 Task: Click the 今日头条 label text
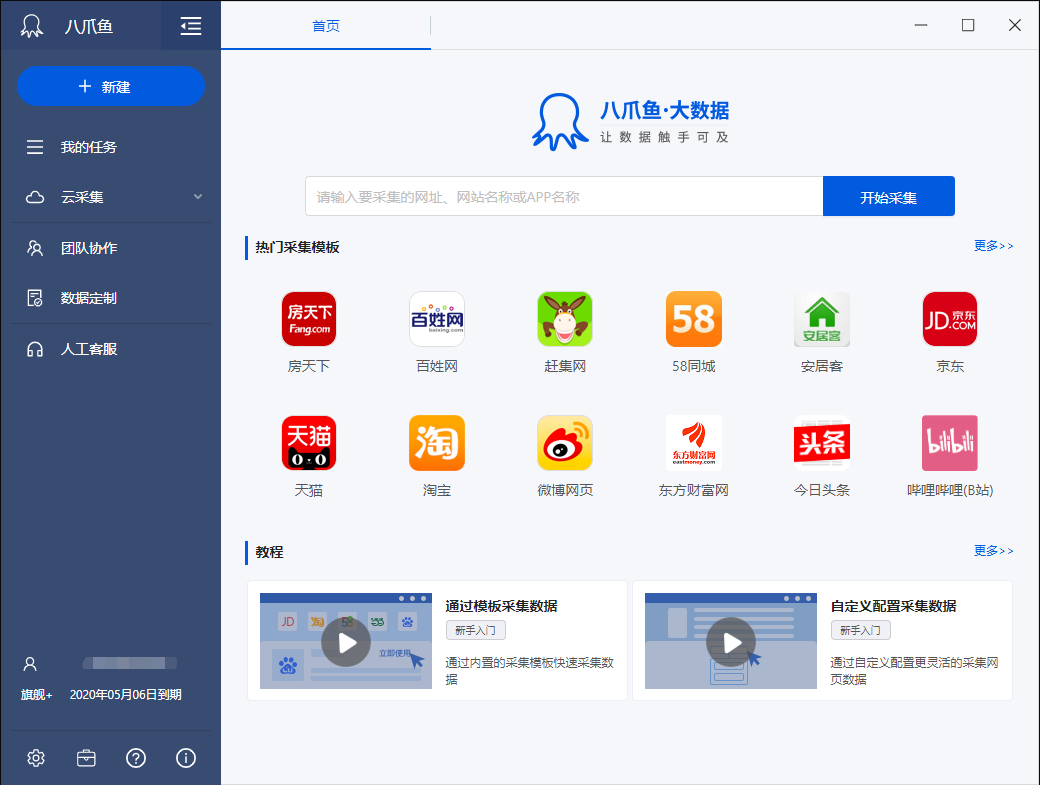[822, 491]
